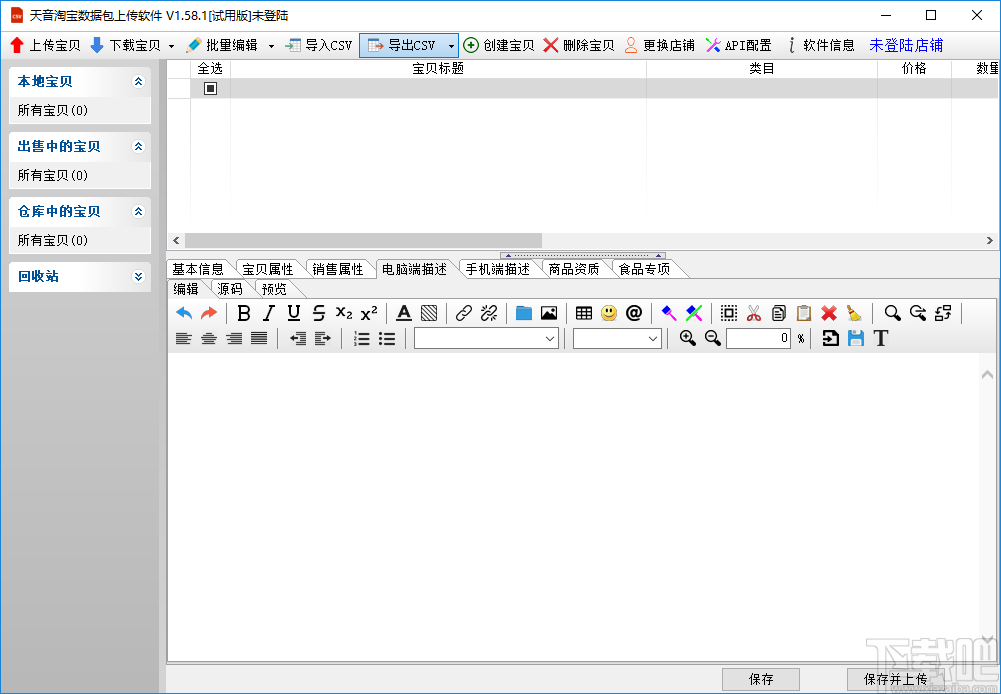Toggle italic formatting
This screenshot has height=694, width=1001.
[x=269, y=313]
